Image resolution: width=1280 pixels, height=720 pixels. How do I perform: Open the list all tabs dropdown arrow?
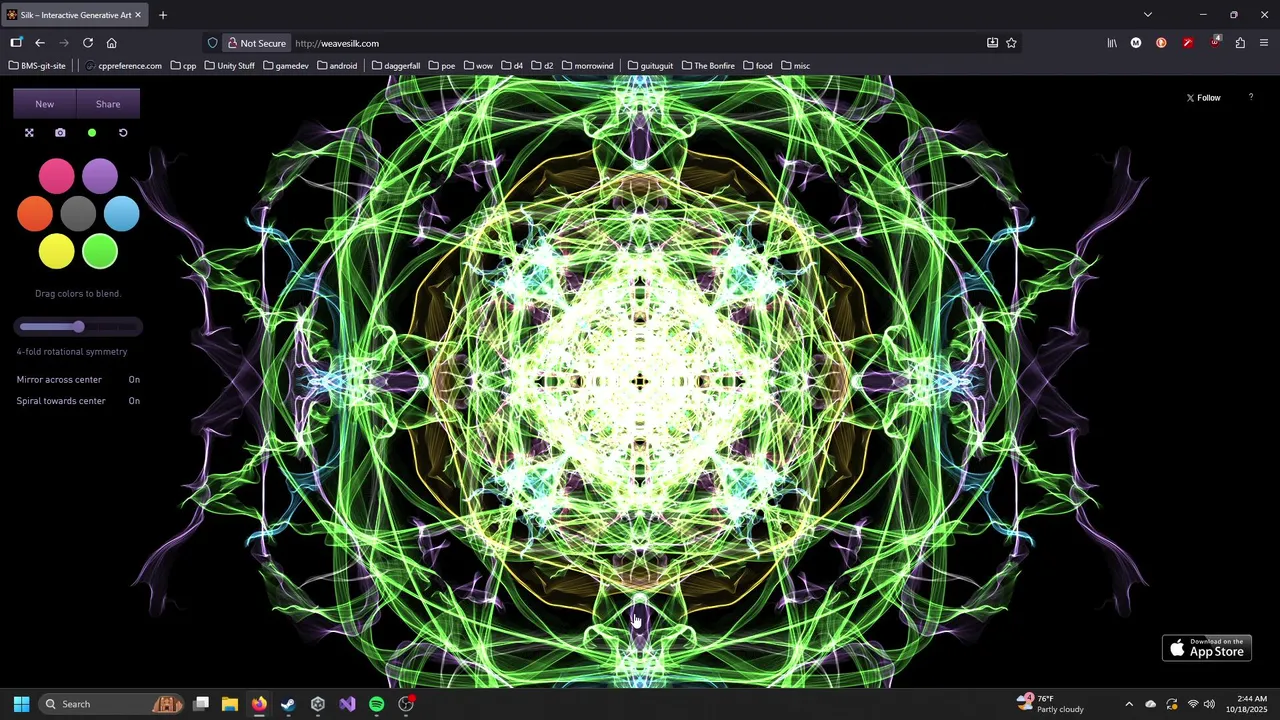(x=1148, y=15)
